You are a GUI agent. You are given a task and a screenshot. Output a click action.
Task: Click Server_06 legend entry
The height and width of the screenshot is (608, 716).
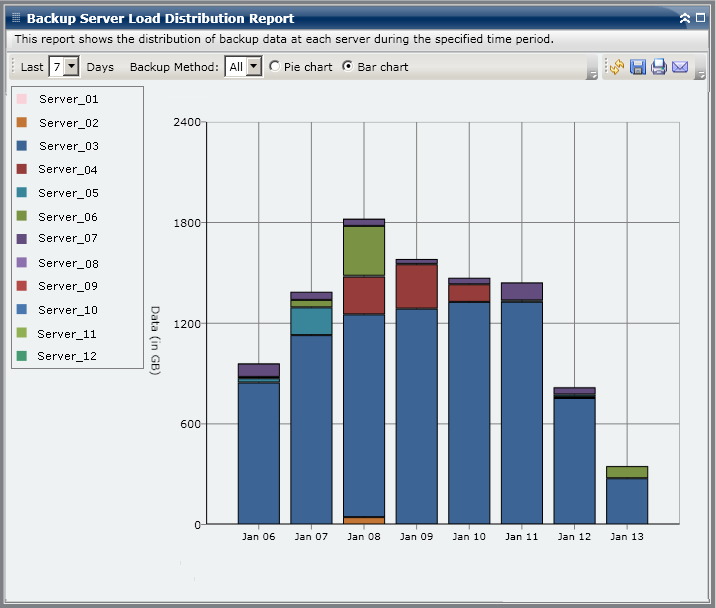click(68, 217)
